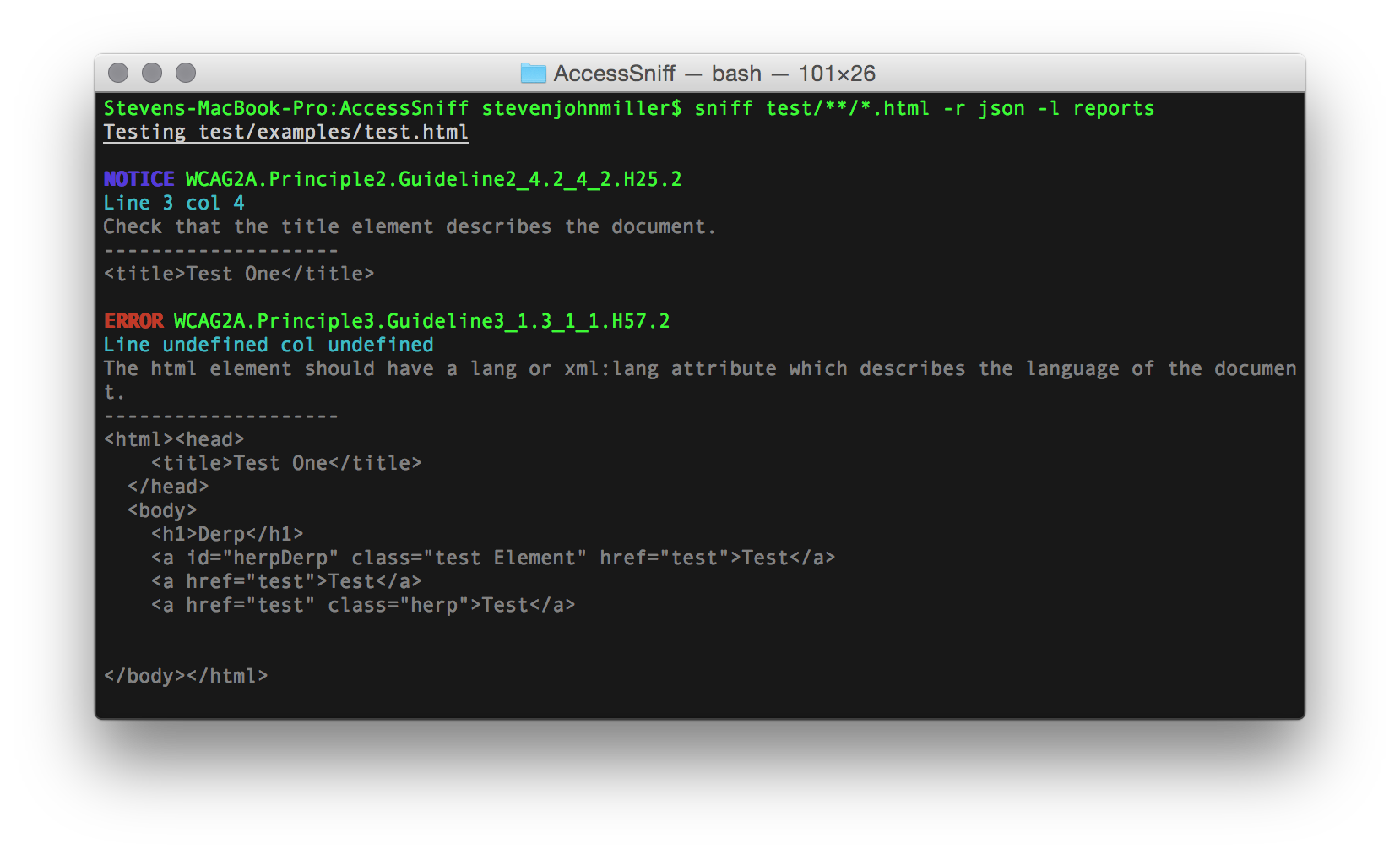Viewport: 1400px width, 855px height.
Task: Click the window title 'AccessSniff — bash — 101×26'
Action: (714, 74)
